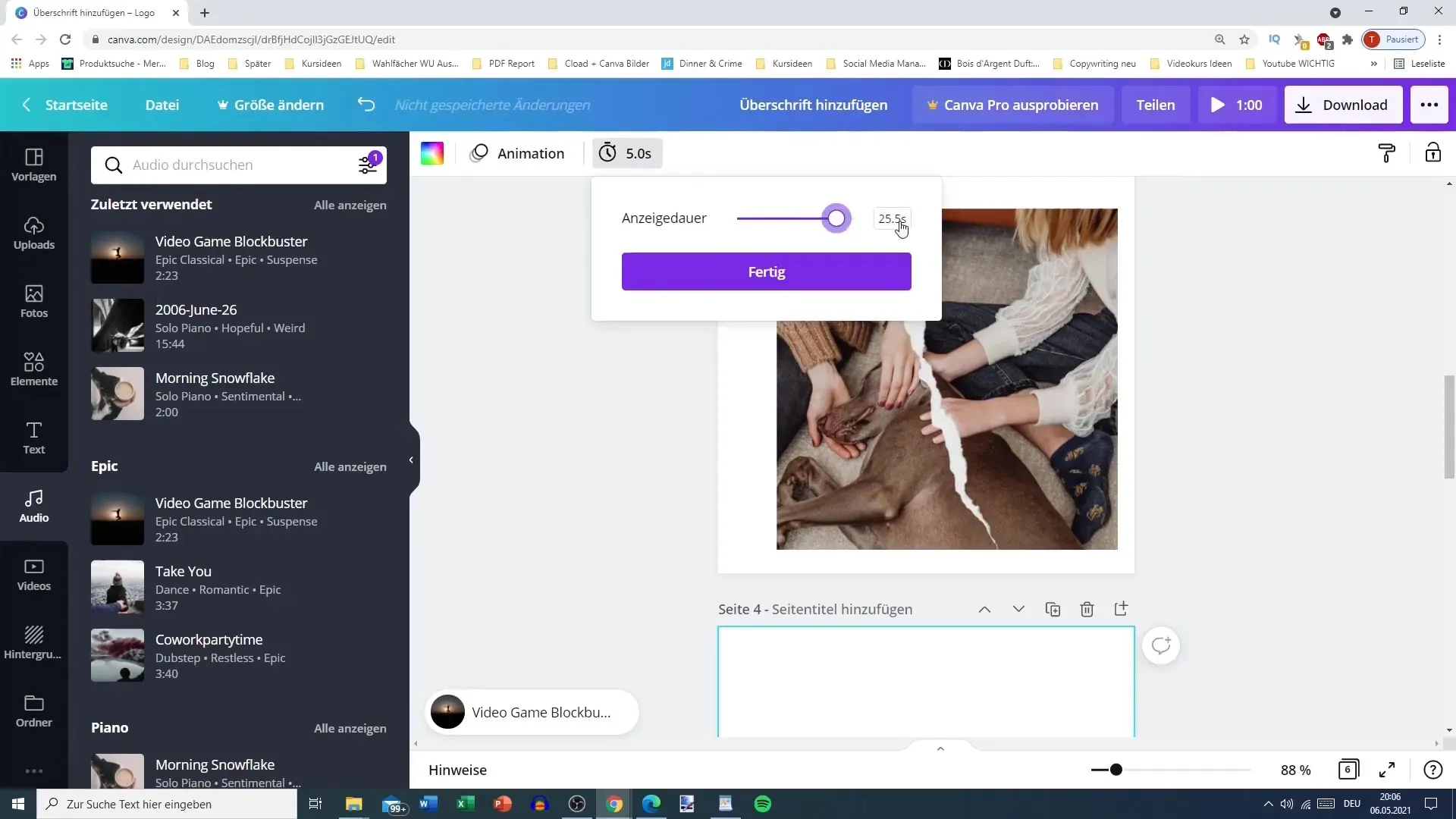The height and width of the screenshot is (819, 1456).
Task: Open the Datei menu
Action: click(x=163, y=104)
